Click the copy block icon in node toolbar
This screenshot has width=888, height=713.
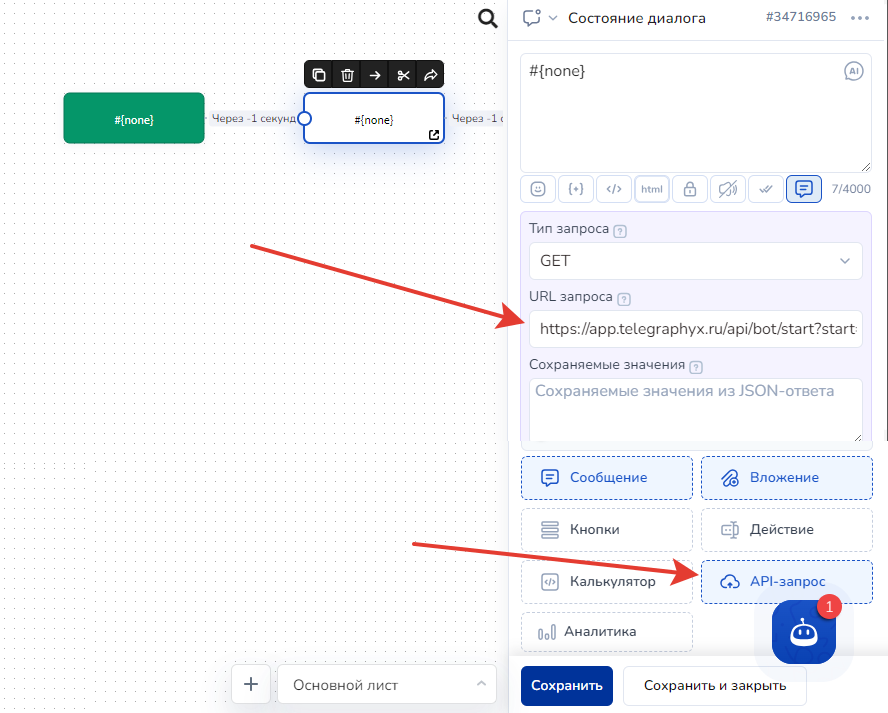tap(319, 75)
